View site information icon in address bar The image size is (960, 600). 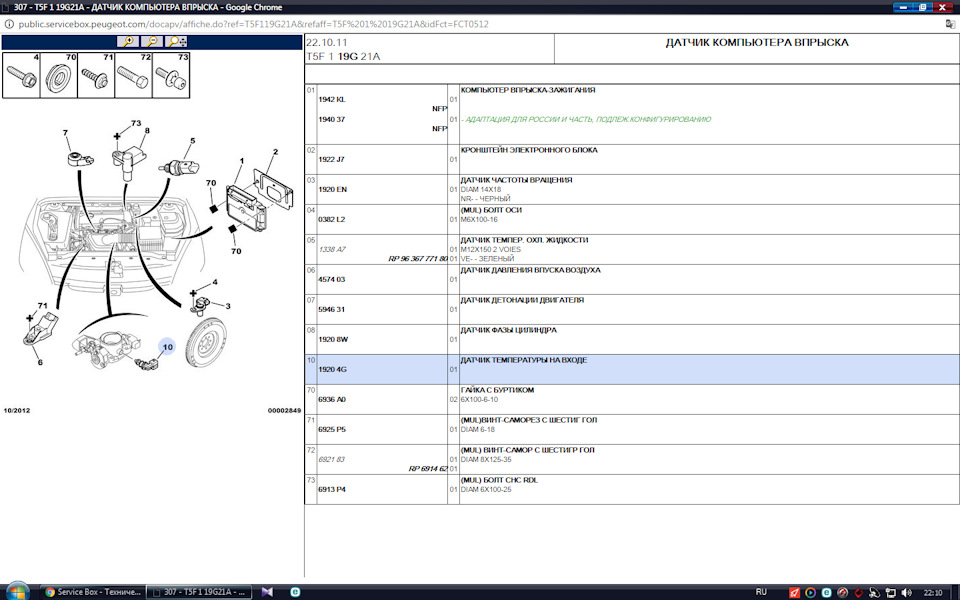[x=9, y=24]
